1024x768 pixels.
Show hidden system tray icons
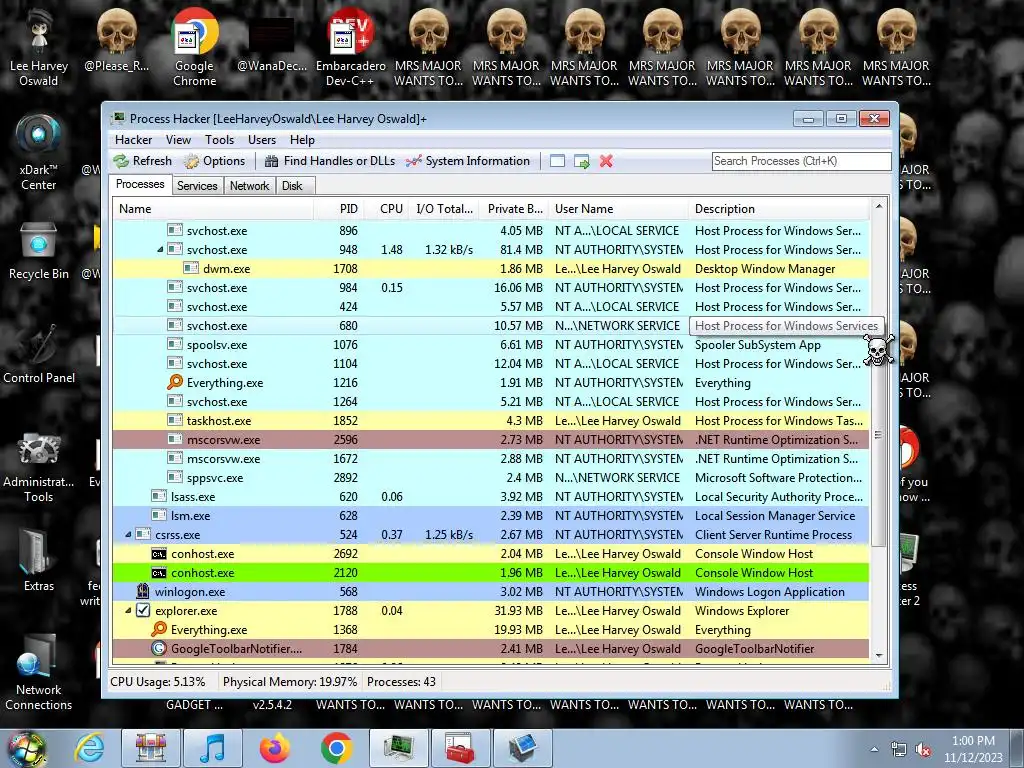[874, 750]
